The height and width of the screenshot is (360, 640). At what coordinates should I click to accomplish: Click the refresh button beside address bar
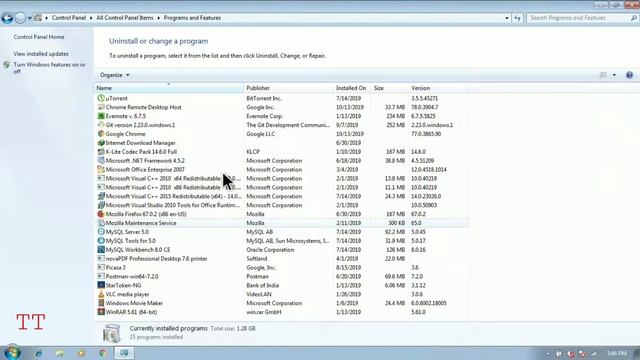tap(518, 18)
